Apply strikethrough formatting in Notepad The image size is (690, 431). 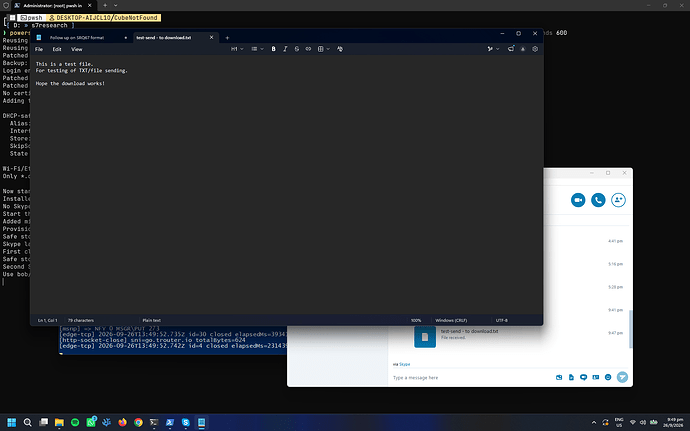point(297,49)
